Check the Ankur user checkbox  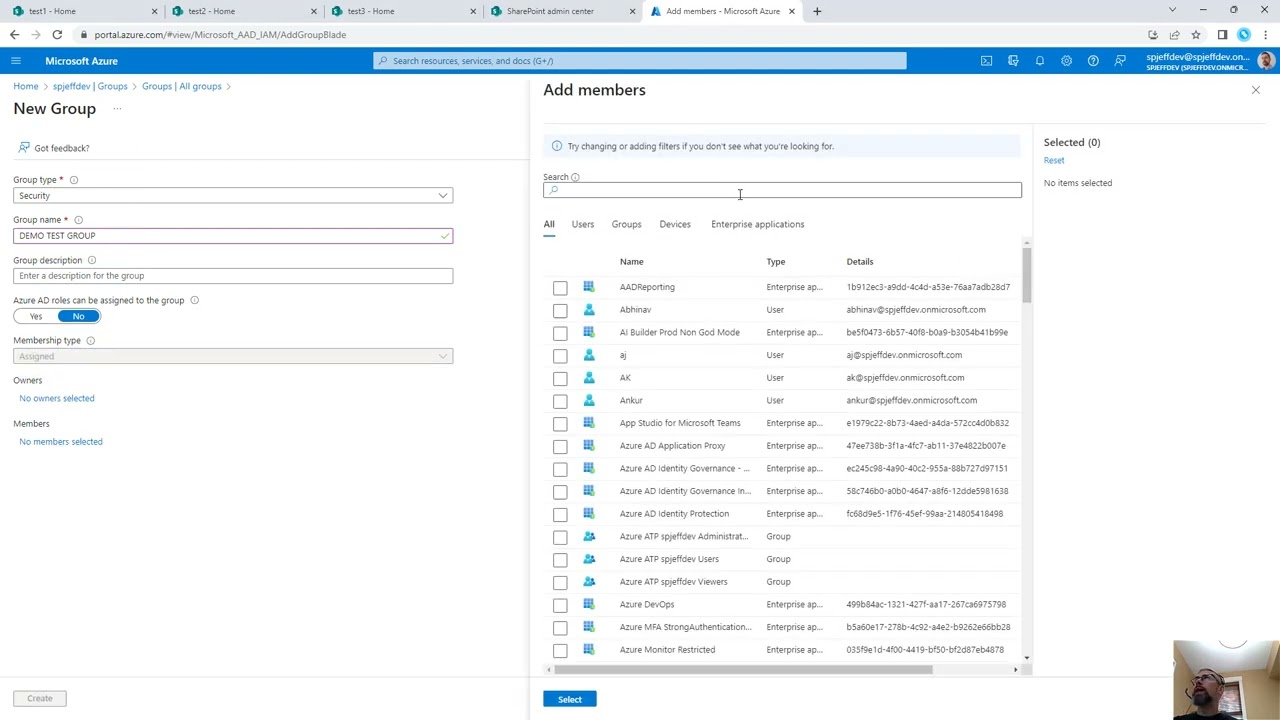point(560,401)
